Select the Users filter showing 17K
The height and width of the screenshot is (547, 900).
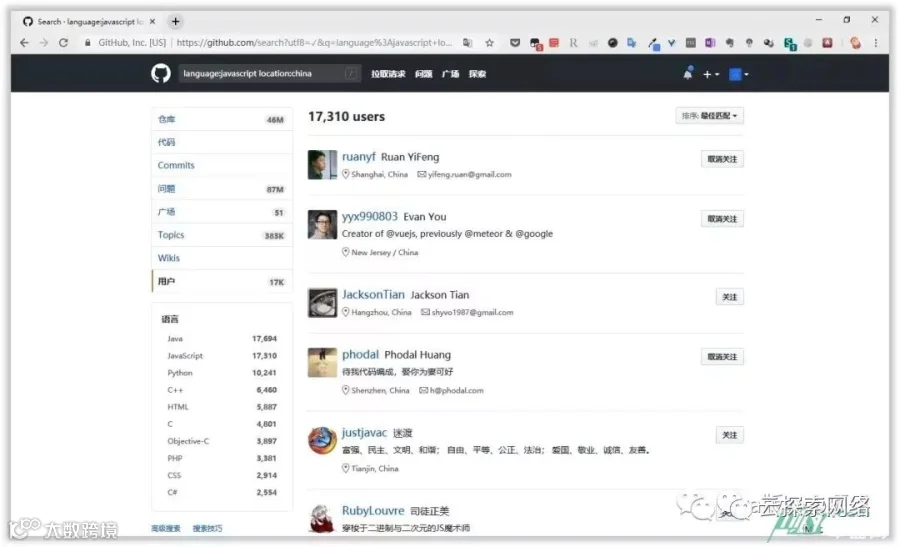[x=222, y=281]
